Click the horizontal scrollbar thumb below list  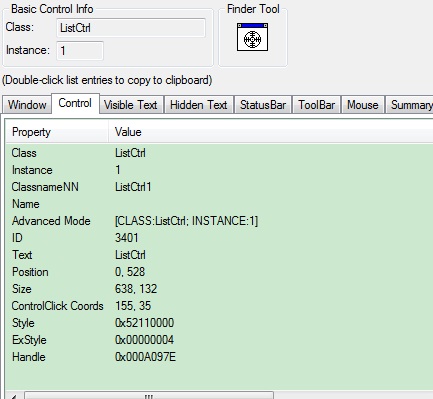click(x=149, y=396)
